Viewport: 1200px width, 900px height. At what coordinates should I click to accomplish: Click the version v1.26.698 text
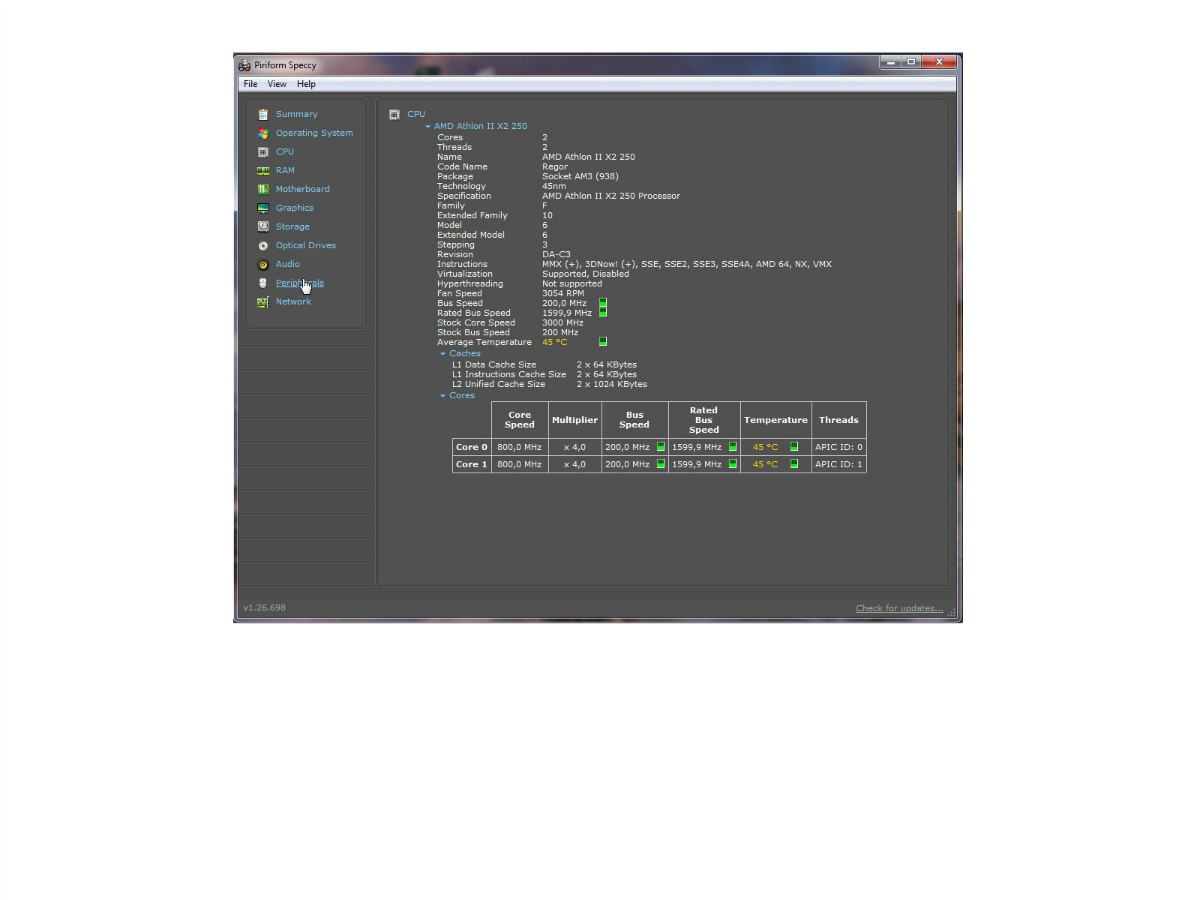pyautogui.click(x=264, y=607)
